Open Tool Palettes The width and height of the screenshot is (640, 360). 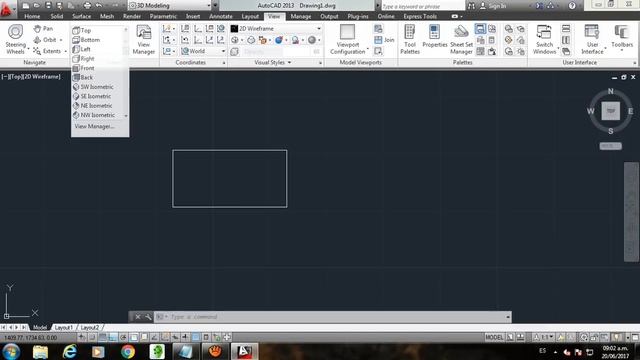click(410, 40)
